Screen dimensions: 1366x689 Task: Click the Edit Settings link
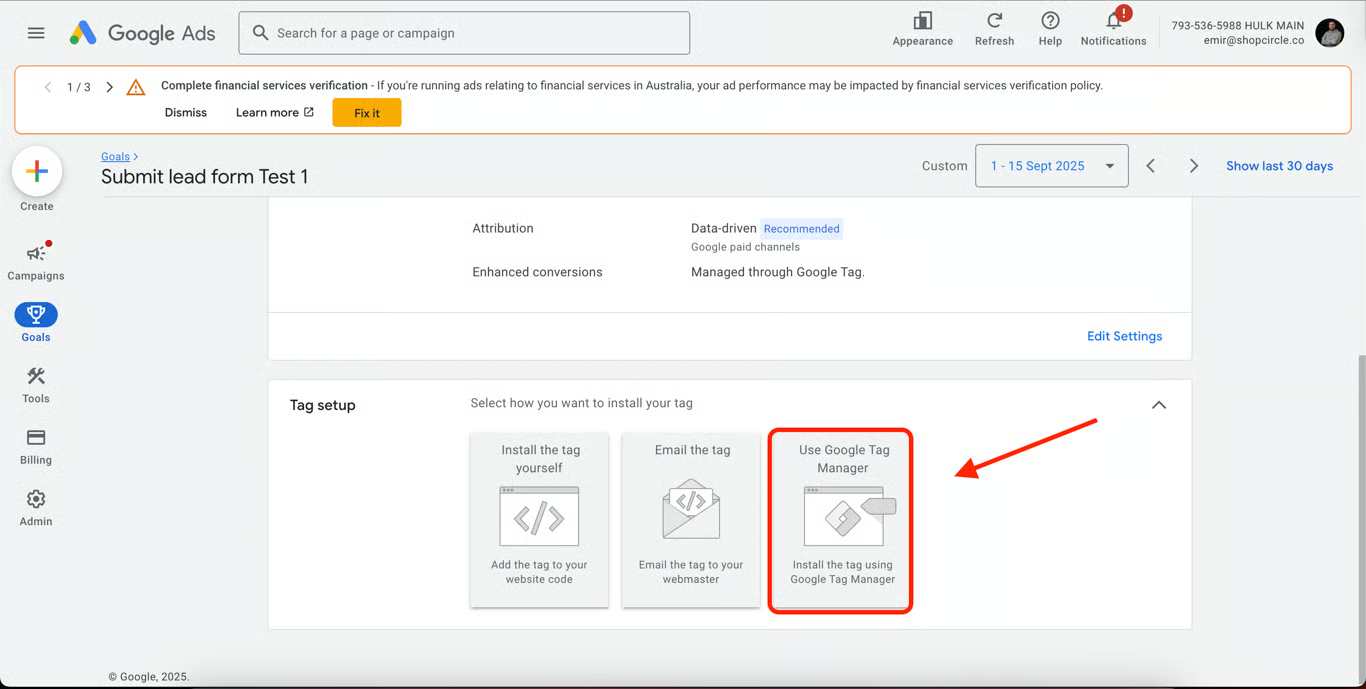(1124, 336)
